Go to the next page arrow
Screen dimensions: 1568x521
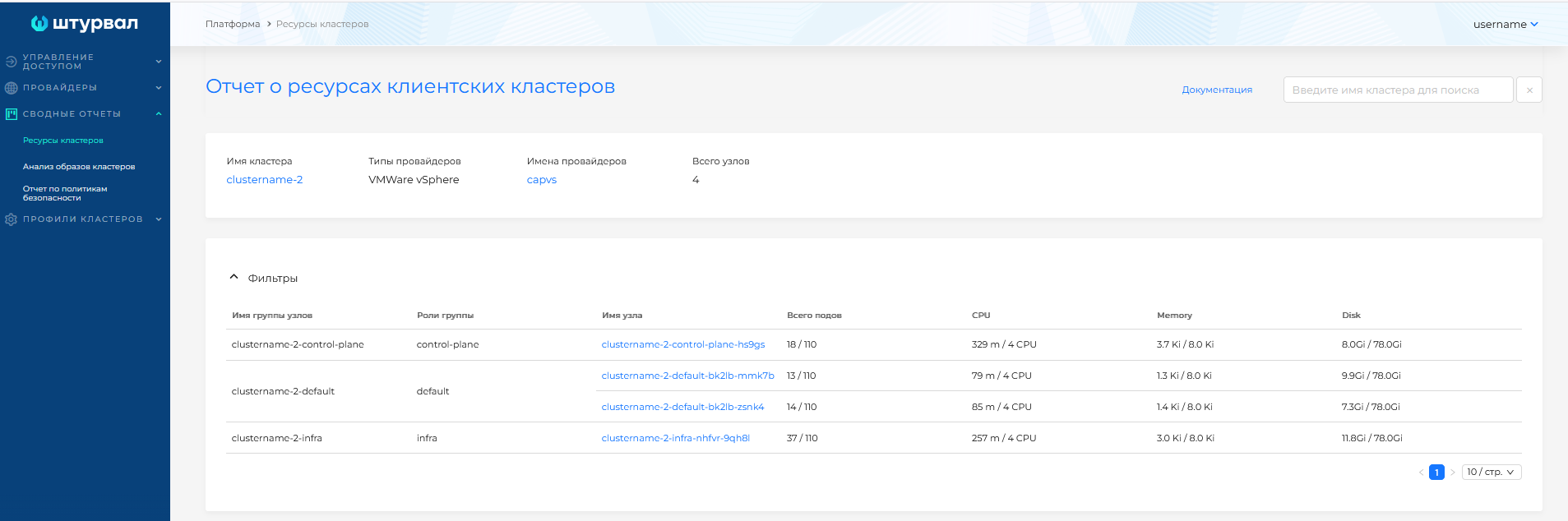click(x=1452, y=472)
